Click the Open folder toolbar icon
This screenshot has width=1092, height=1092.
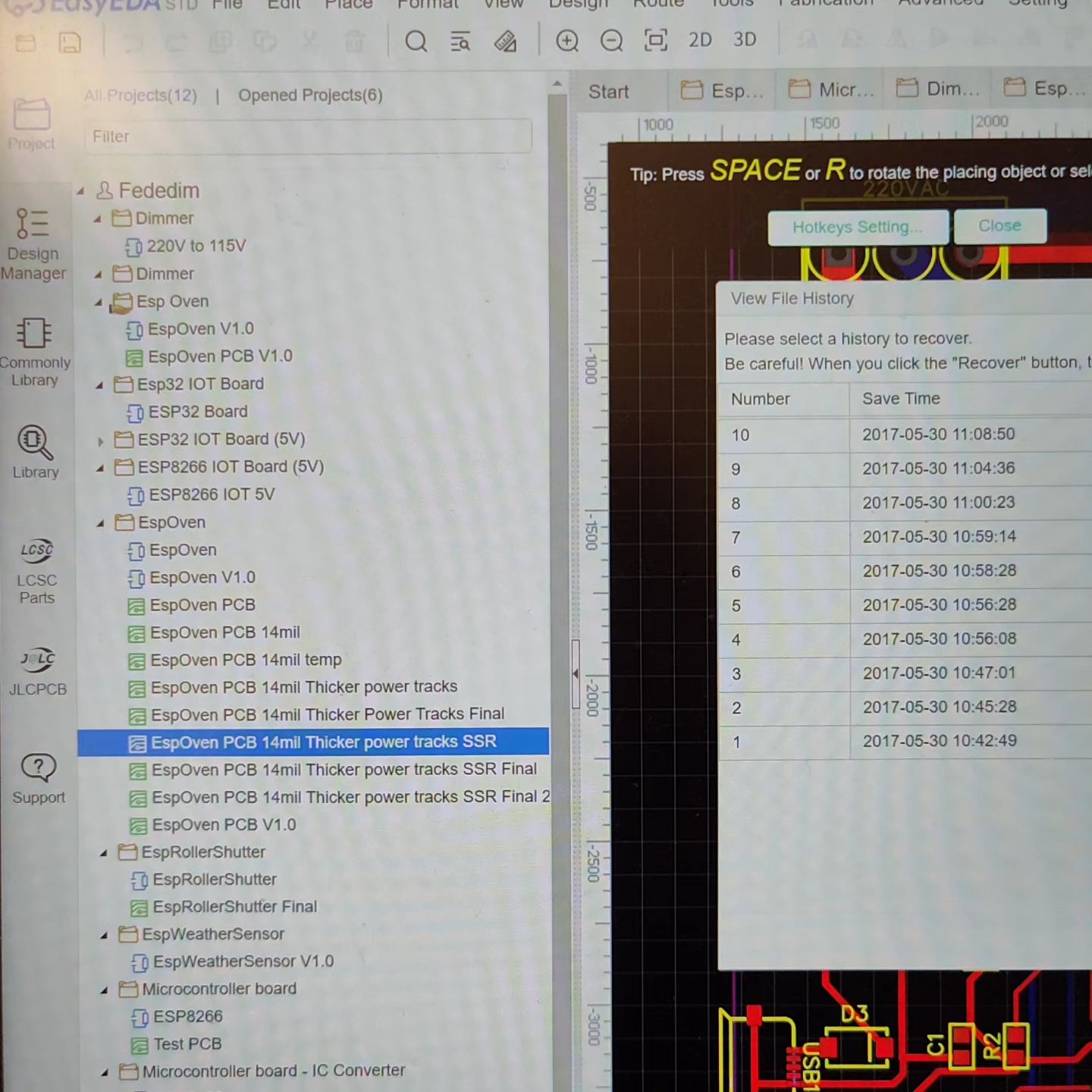(x=26, y=42)
